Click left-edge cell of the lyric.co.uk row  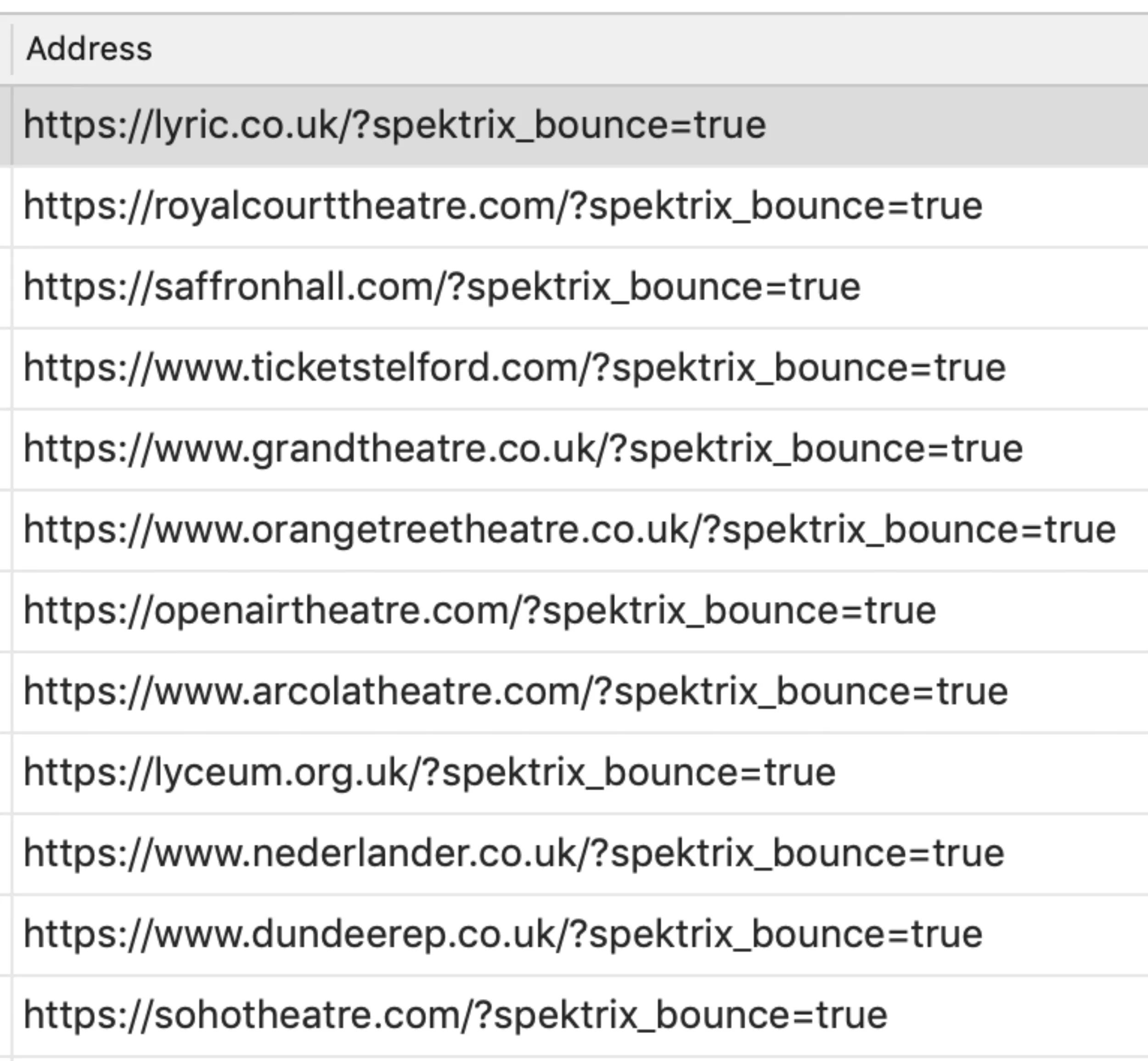(5, 126)
